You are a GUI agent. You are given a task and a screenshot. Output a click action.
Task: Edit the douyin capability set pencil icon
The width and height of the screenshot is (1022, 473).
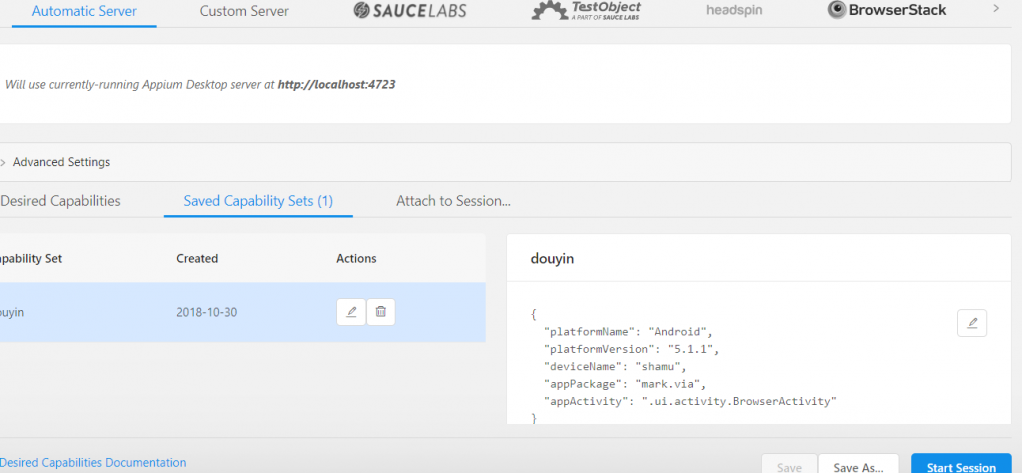[351, 312]
